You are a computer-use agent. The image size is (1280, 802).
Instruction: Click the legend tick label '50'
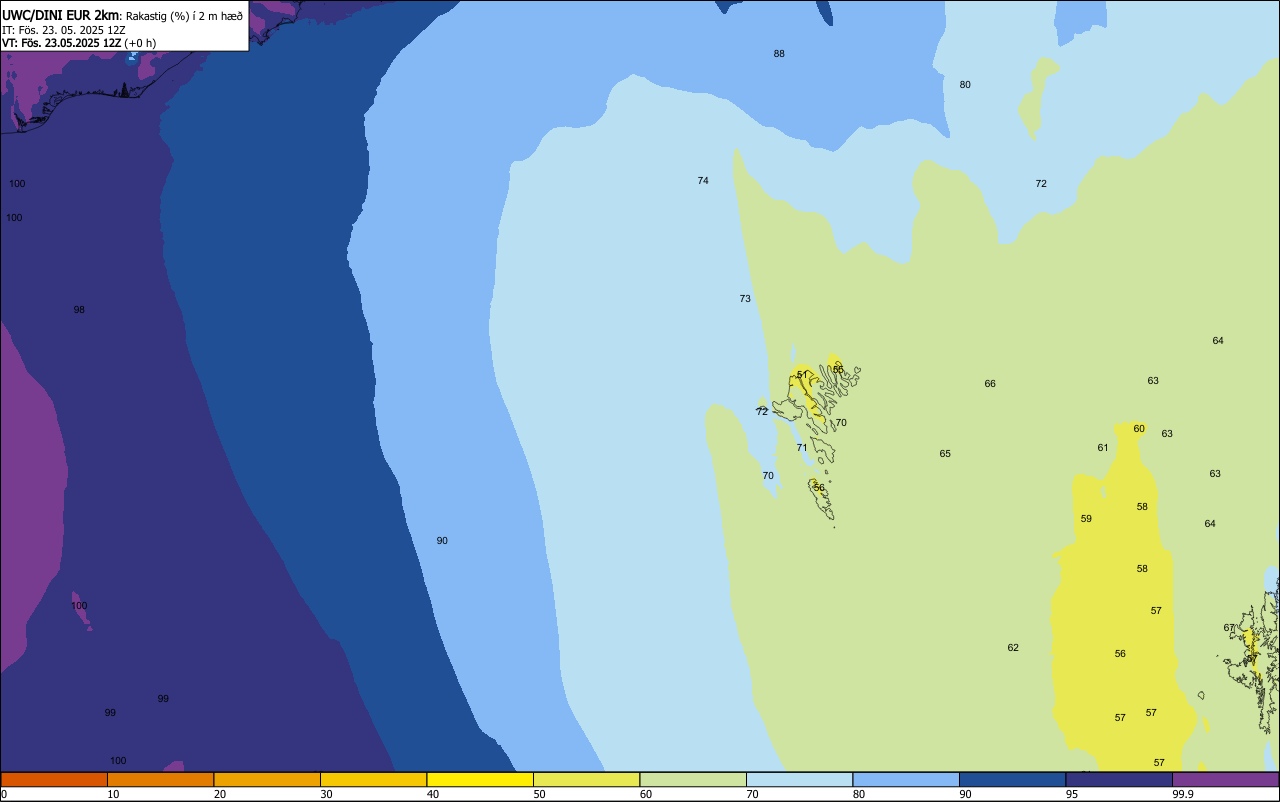[x=539, y=794]
